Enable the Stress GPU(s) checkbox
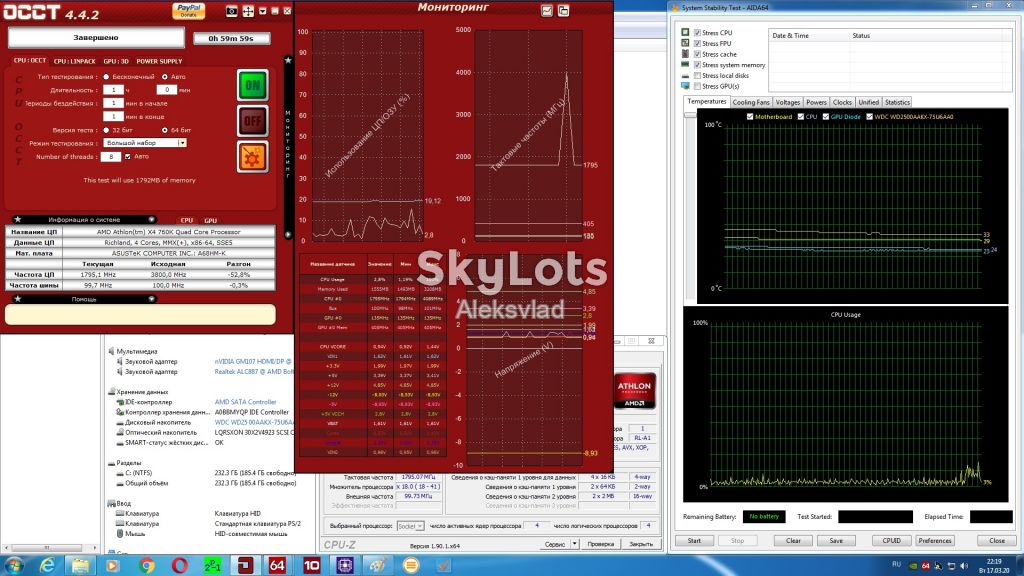This screenshot has height=576, width=1024. coord(697,86)
